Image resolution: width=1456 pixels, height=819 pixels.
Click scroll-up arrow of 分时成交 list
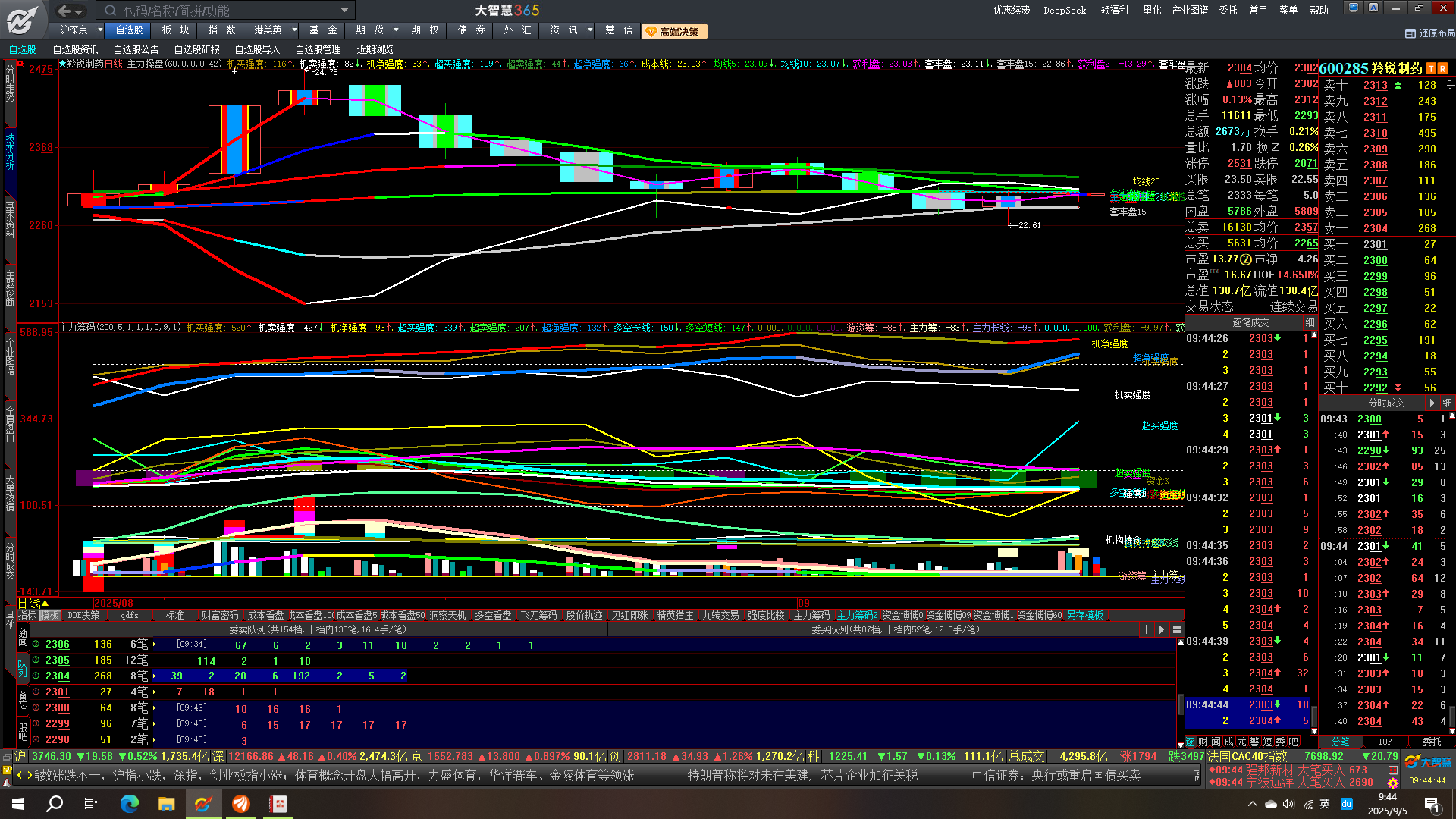(1452, 416)
